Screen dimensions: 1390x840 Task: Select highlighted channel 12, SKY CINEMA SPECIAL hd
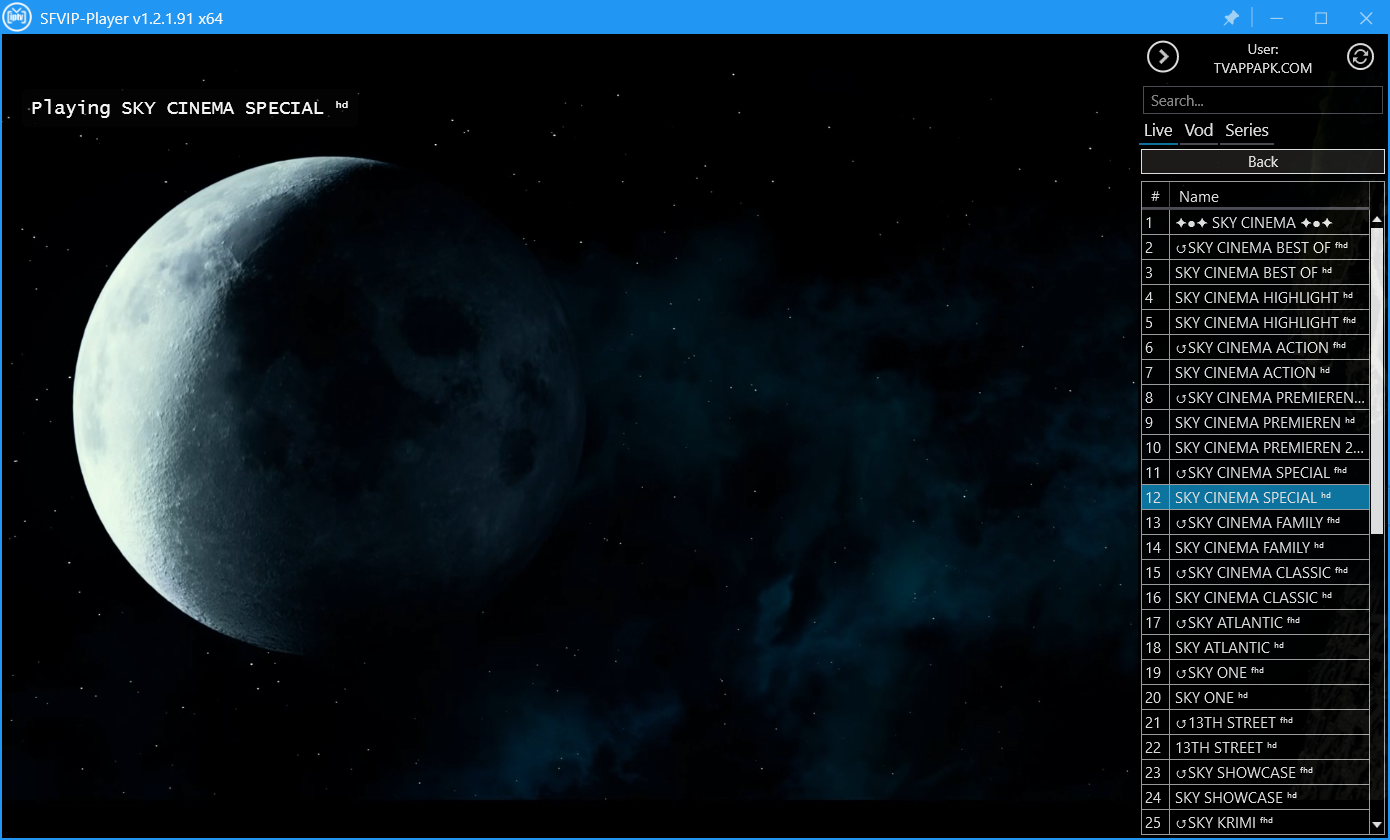coord(1256,498)
